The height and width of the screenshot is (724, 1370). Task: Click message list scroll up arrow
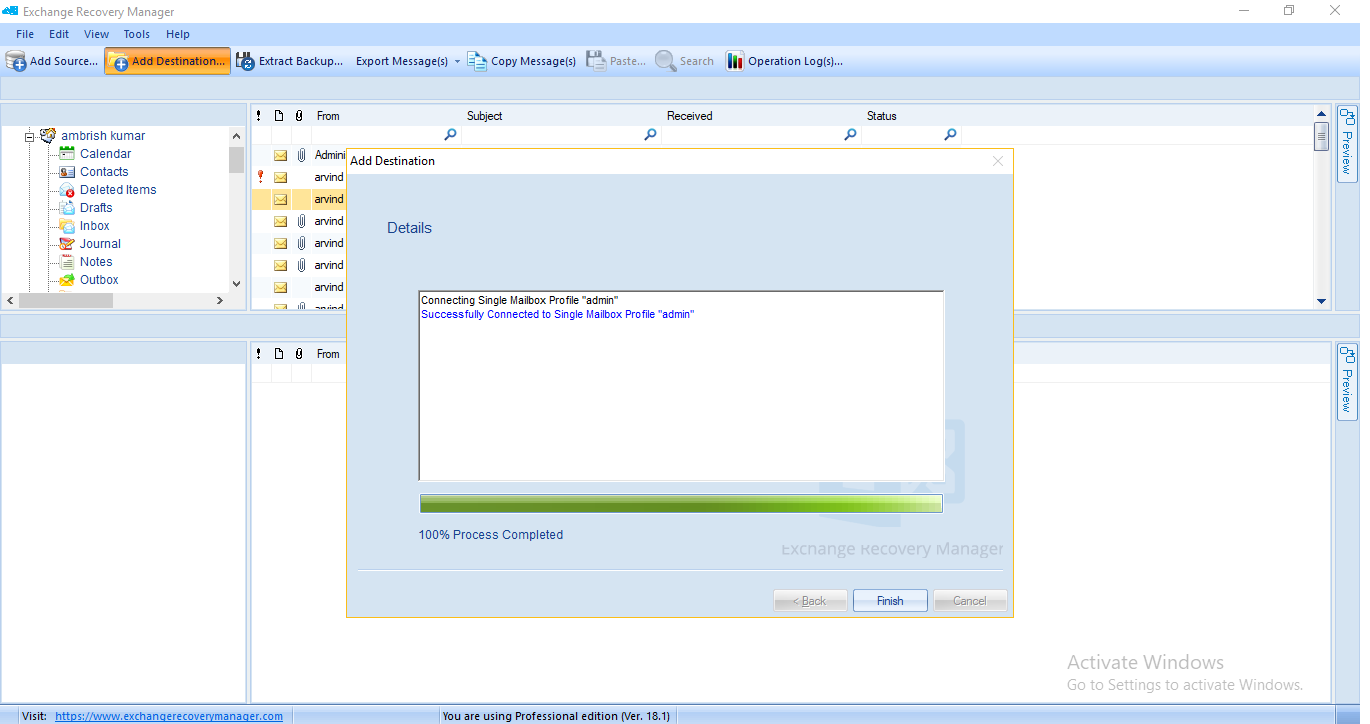[1321, 115]
